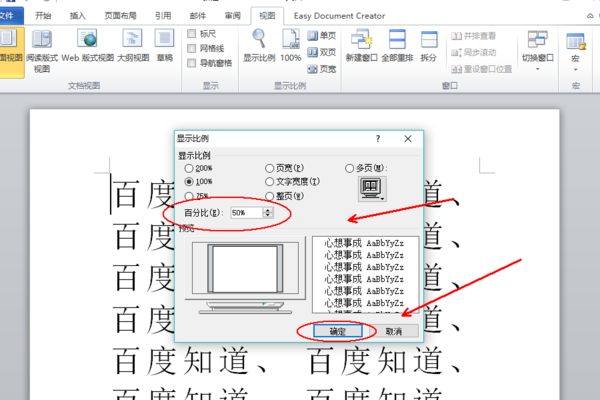Select the 页宽(P) radio option
600x400 pixels.
click(x=269, y=168)
